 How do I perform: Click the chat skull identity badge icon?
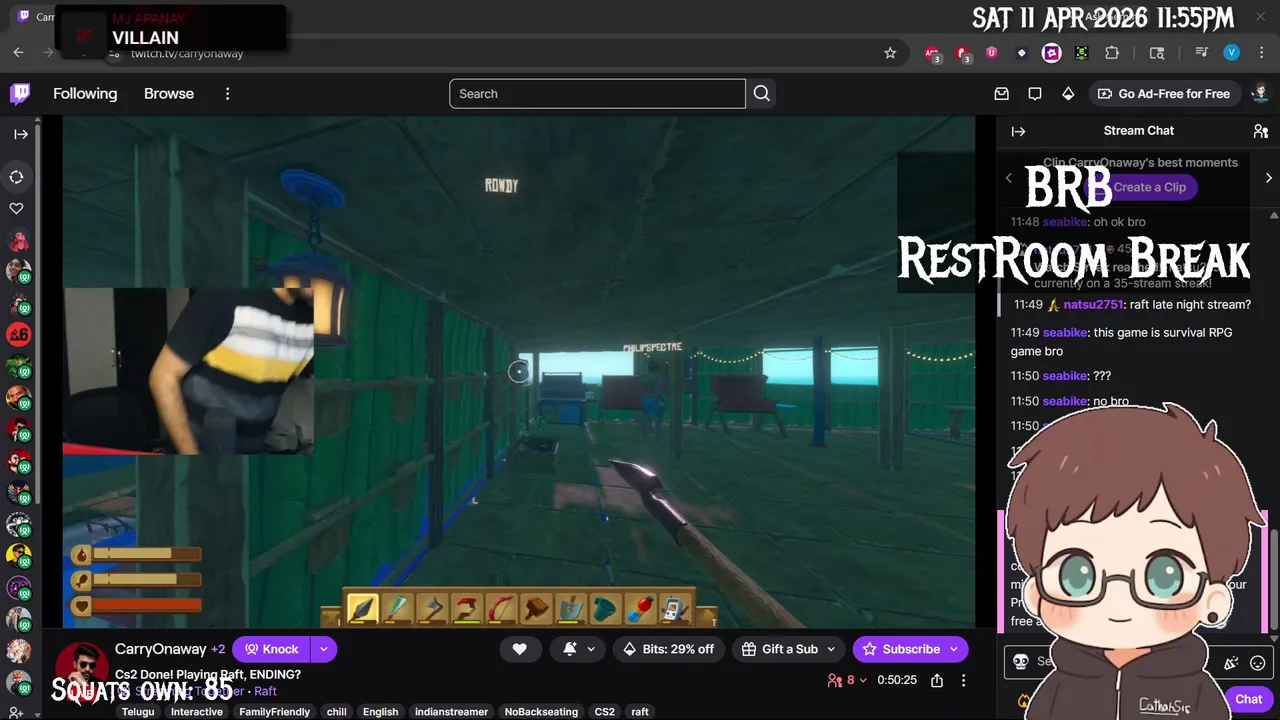[1020, 662]
